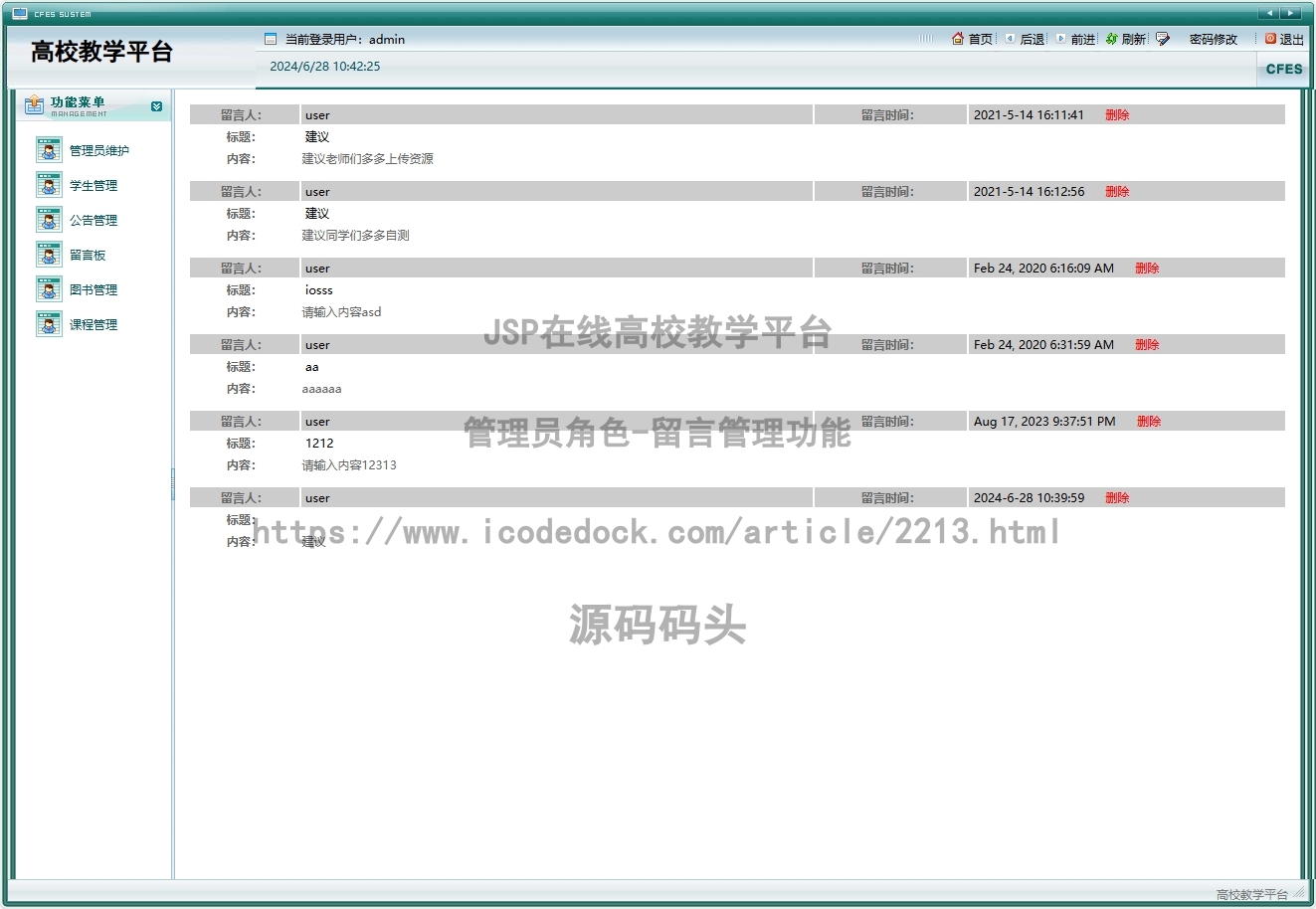Go to 首页 link
This screenshot has height=909, width=1316.
[x=981, y=40]
